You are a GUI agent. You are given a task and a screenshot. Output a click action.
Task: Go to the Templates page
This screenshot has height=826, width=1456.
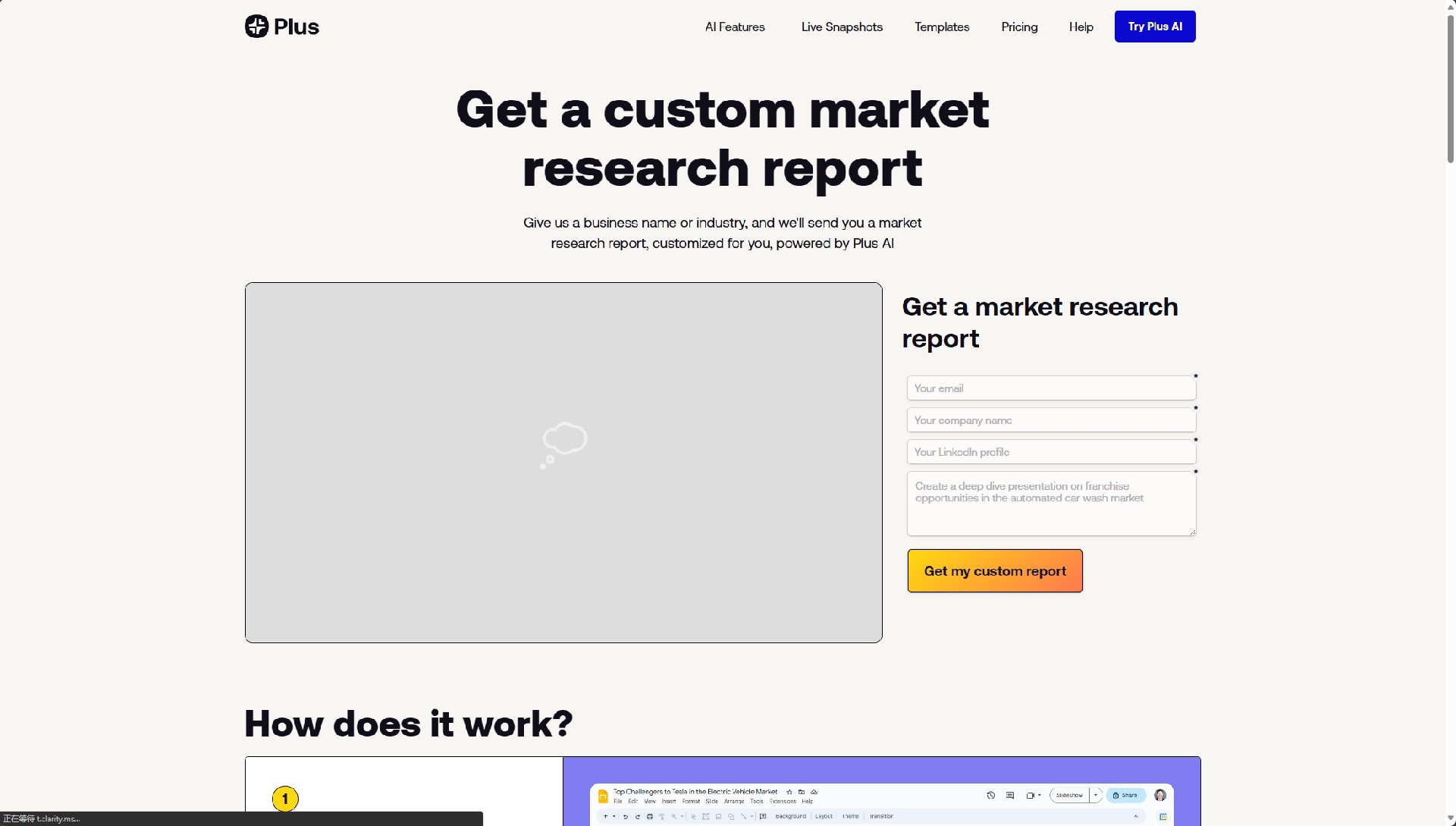click(942, 27)
